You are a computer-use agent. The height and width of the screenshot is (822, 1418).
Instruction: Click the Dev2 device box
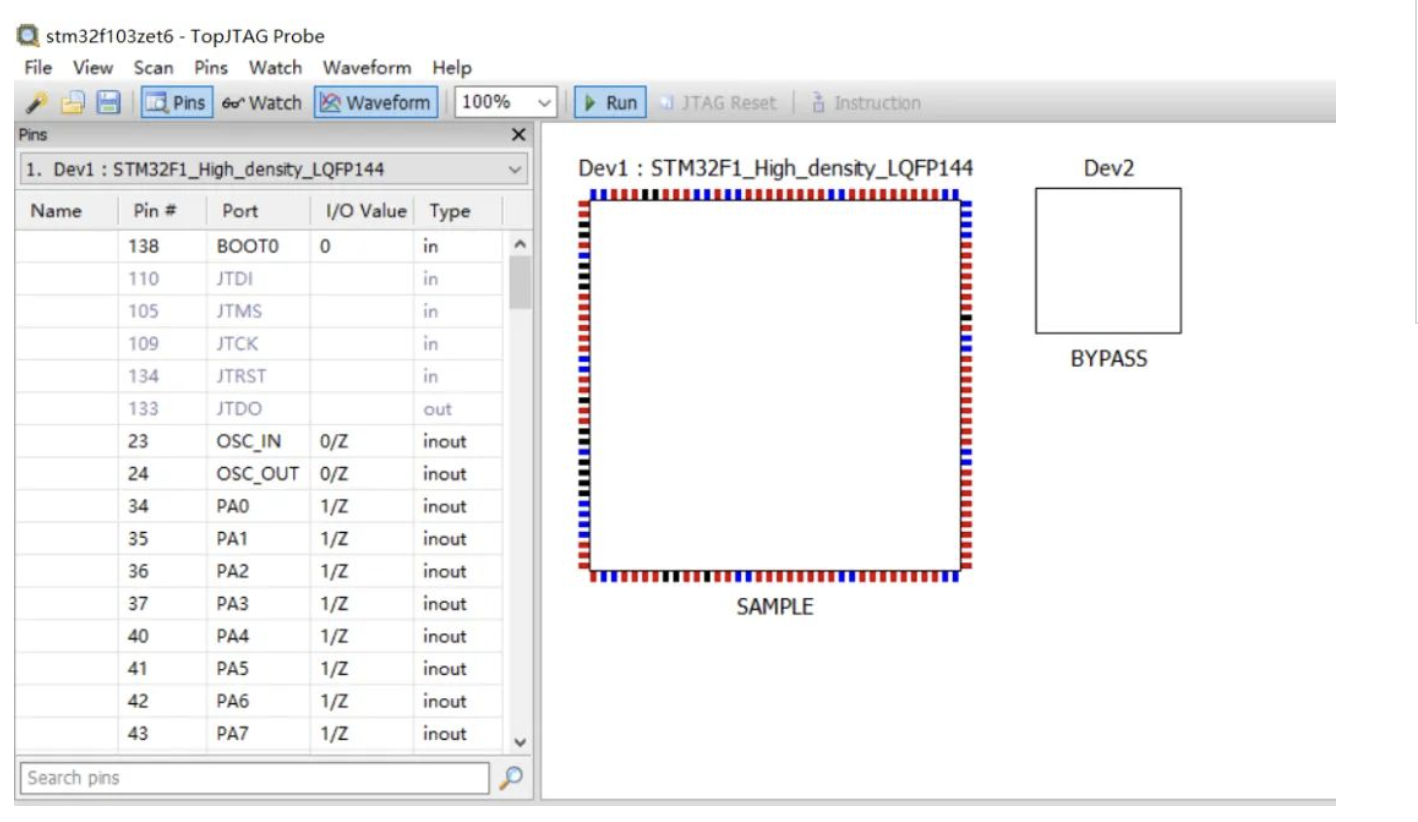point(1108,260)
